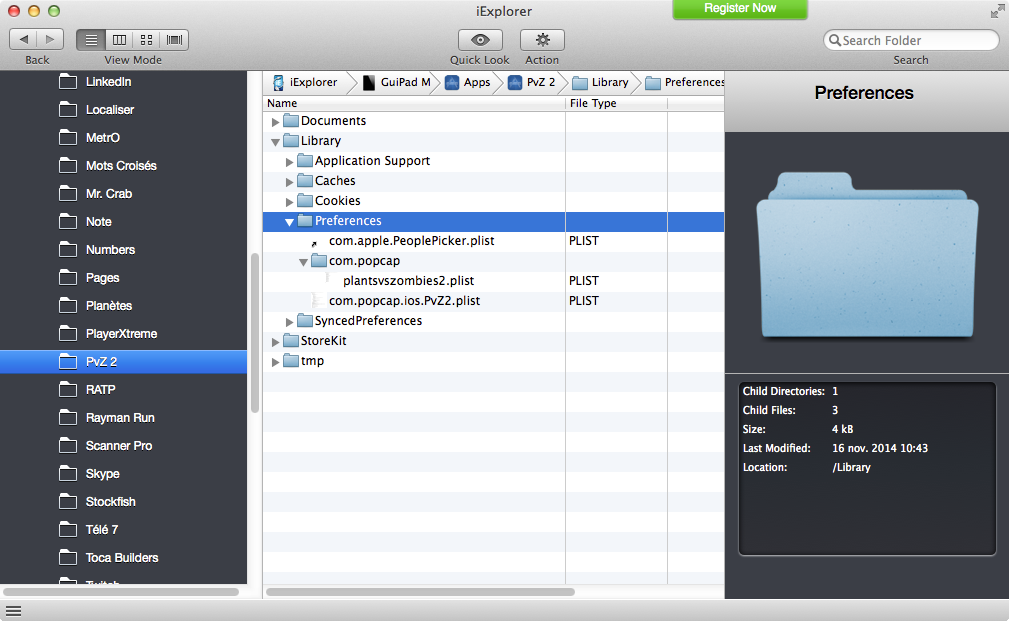Collapse the Library folder

(275, 142)
